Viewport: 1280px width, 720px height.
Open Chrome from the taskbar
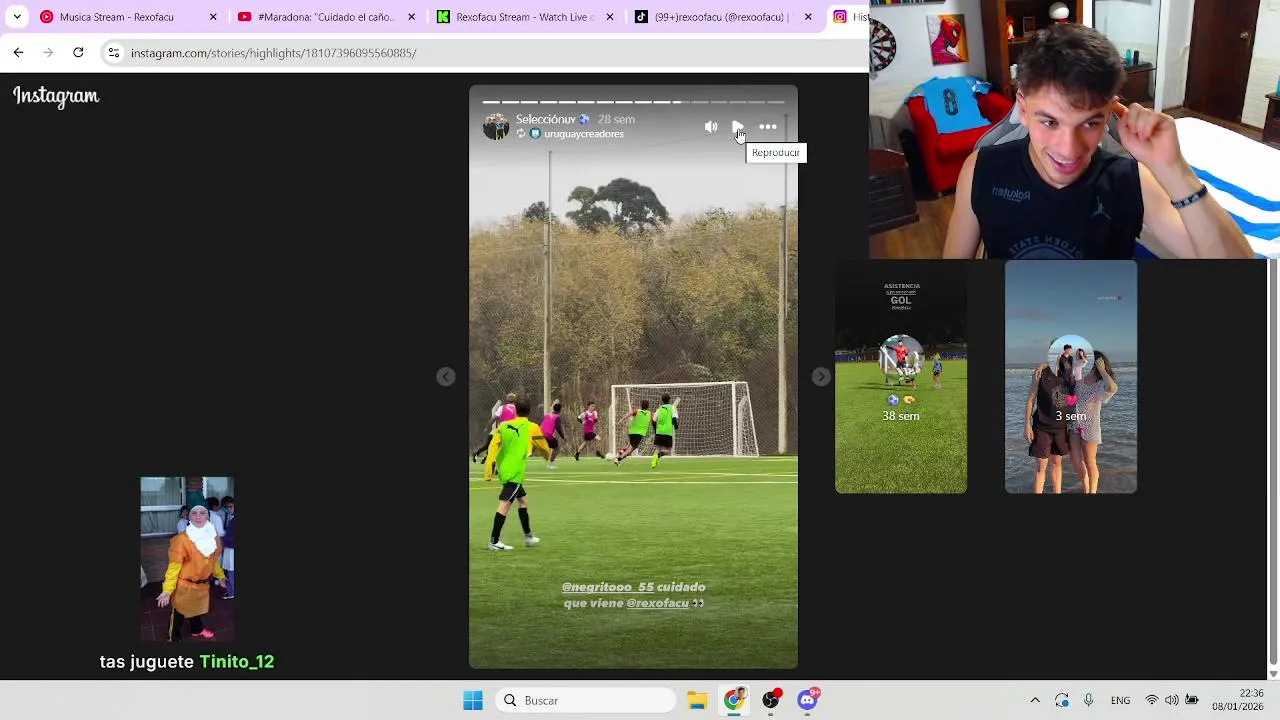point(734,700)
